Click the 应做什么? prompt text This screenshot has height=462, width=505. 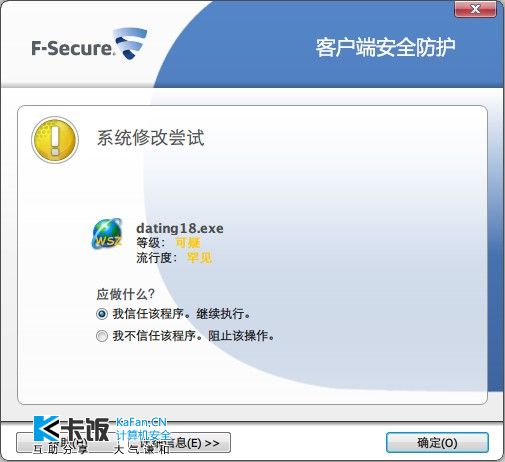126,294
